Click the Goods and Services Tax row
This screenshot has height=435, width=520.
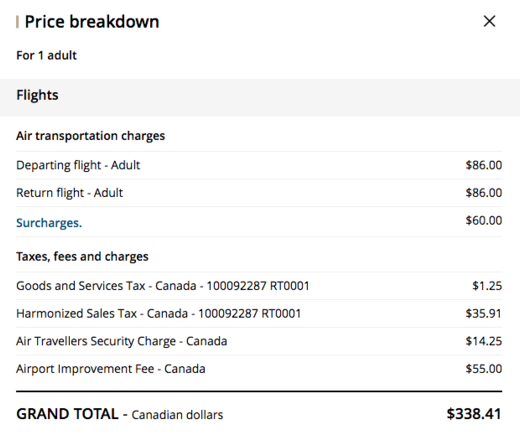pyautogui.click(x=259, y=286)
